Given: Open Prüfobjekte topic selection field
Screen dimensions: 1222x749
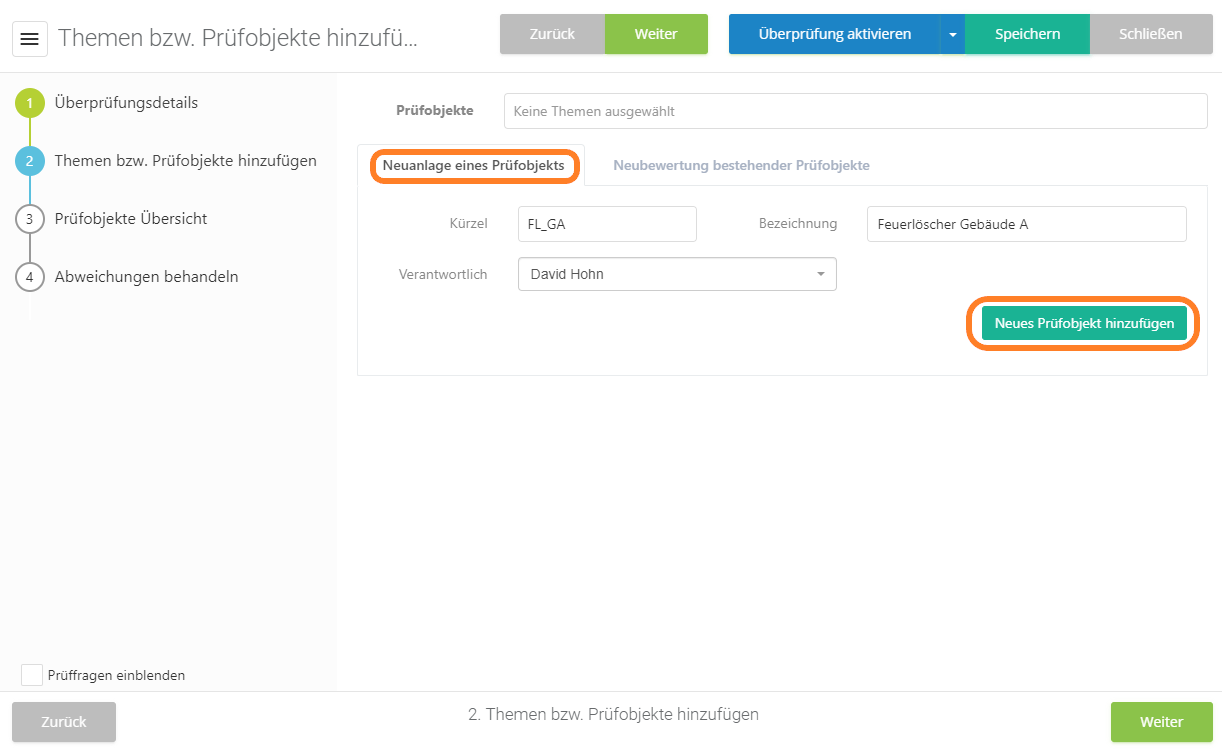Looking at the screenshot, I should (x=855, y=111).
